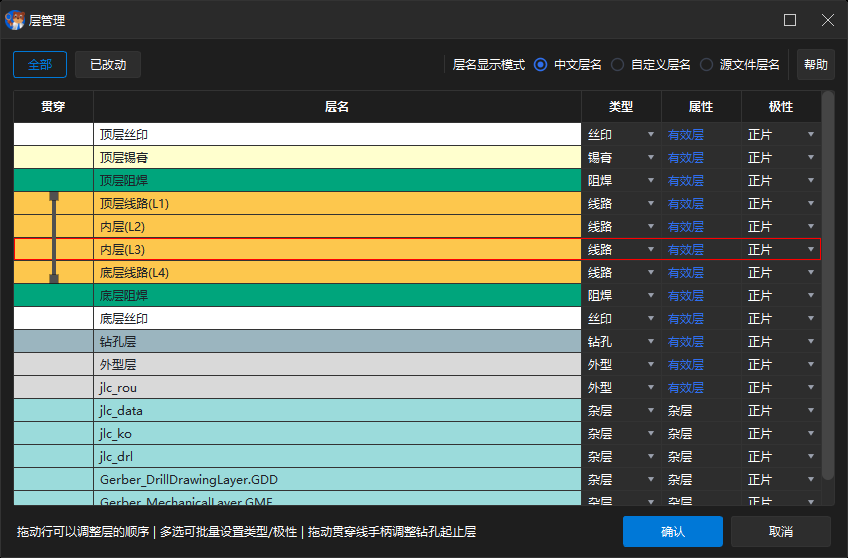Click the 层名 column header
Screen dimensions: 848x558
(337, 107)
